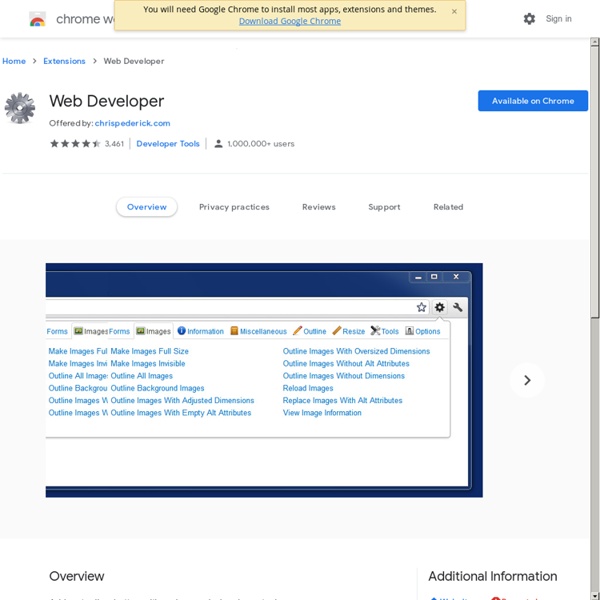Click 'Reload Images' in screenshot
The image size is (600, 600).
tap(308, 388)
